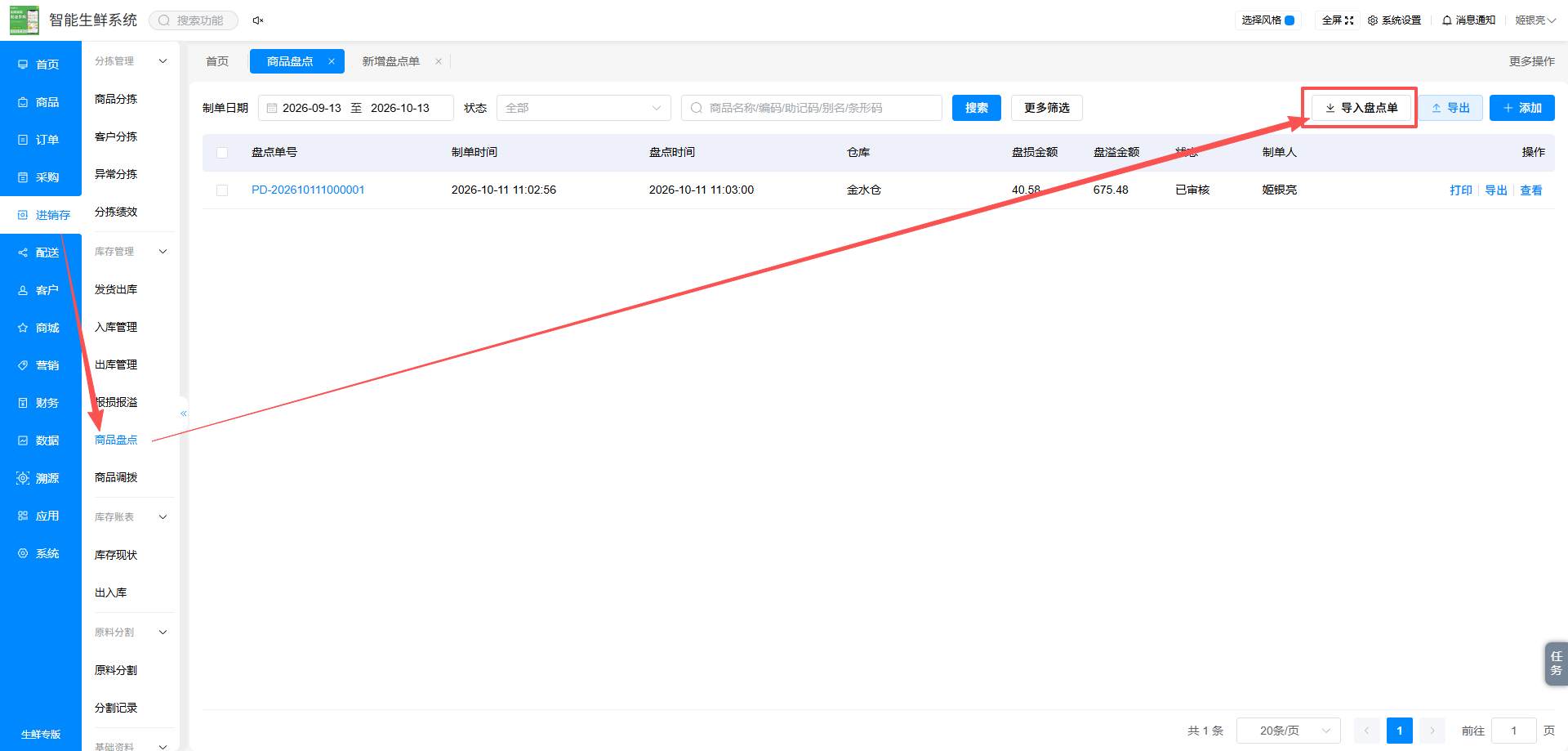The image size is (1568, 751).
Task: Open the 数据 sidebar module
Action: [x=40, y=440]
